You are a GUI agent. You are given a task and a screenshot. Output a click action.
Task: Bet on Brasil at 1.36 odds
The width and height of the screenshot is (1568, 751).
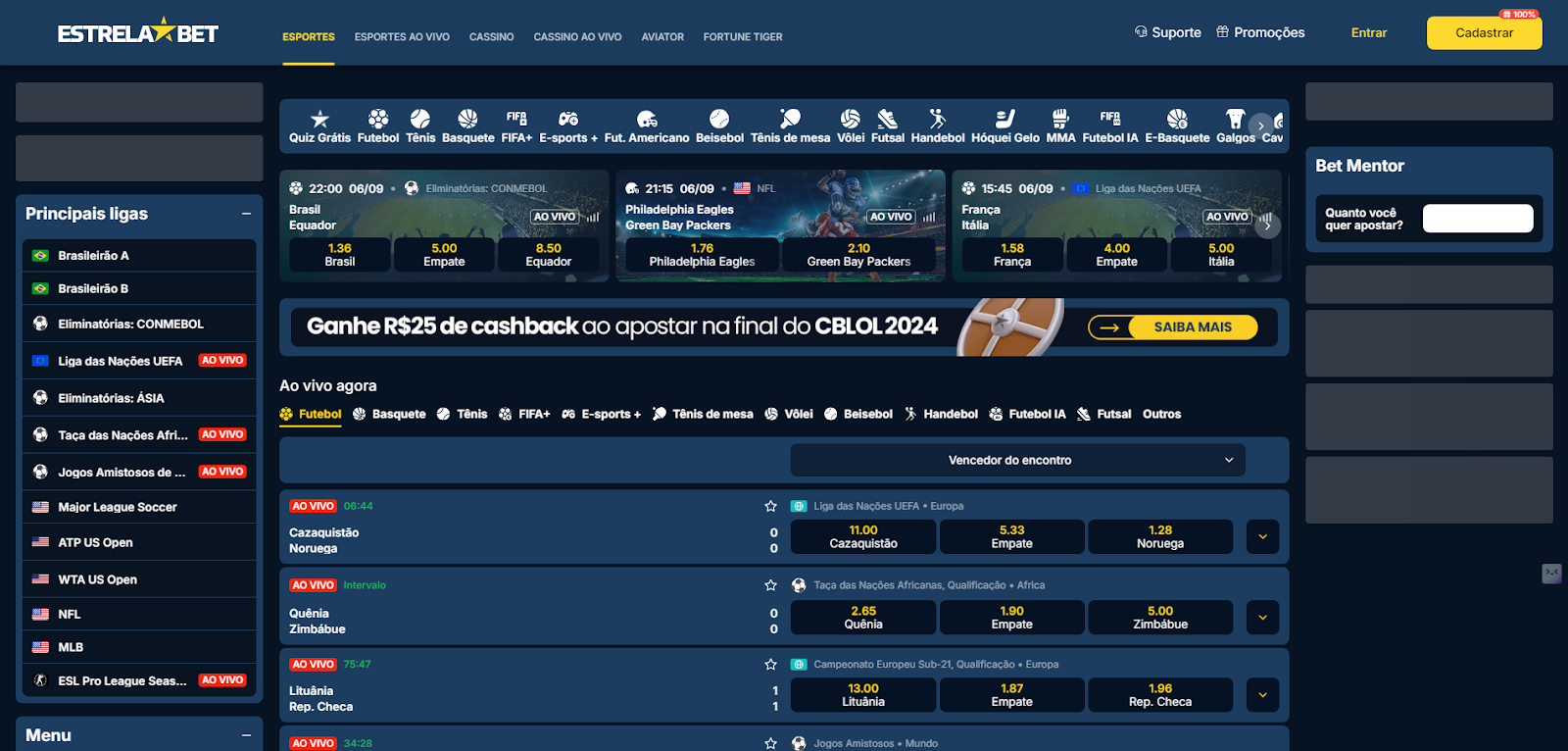340,255
